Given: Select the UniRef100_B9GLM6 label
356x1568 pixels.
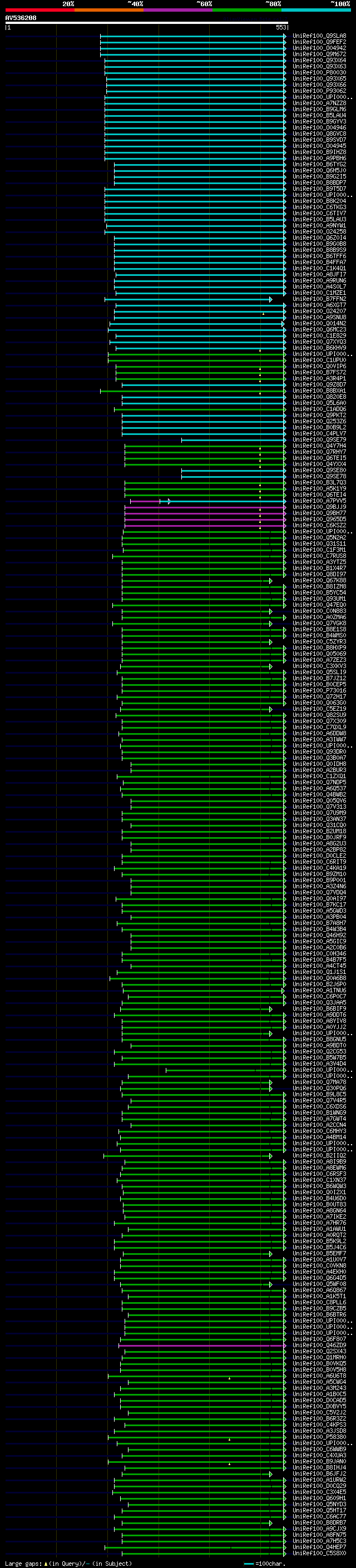Looking at the screenshot, I should pos(319,109).
